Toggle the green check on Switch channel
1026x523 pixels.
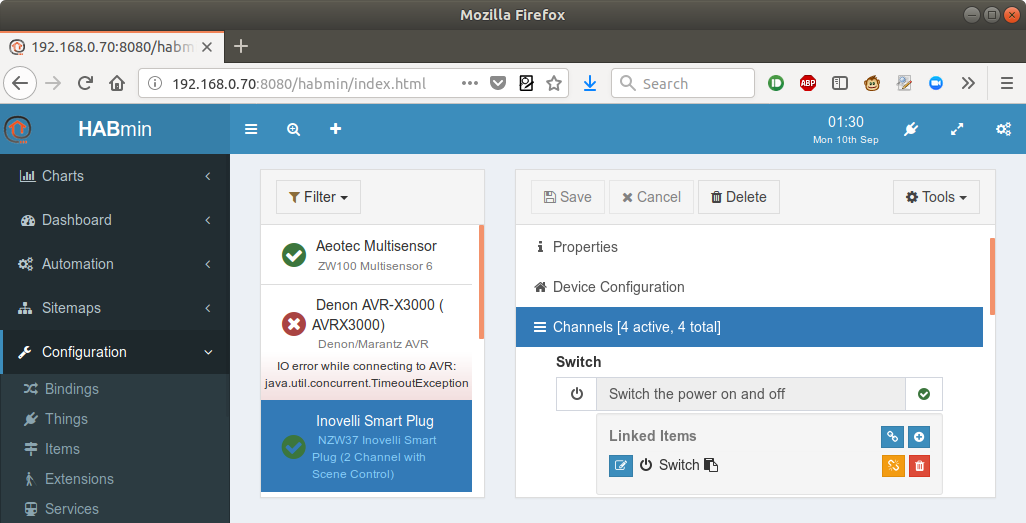924,394
